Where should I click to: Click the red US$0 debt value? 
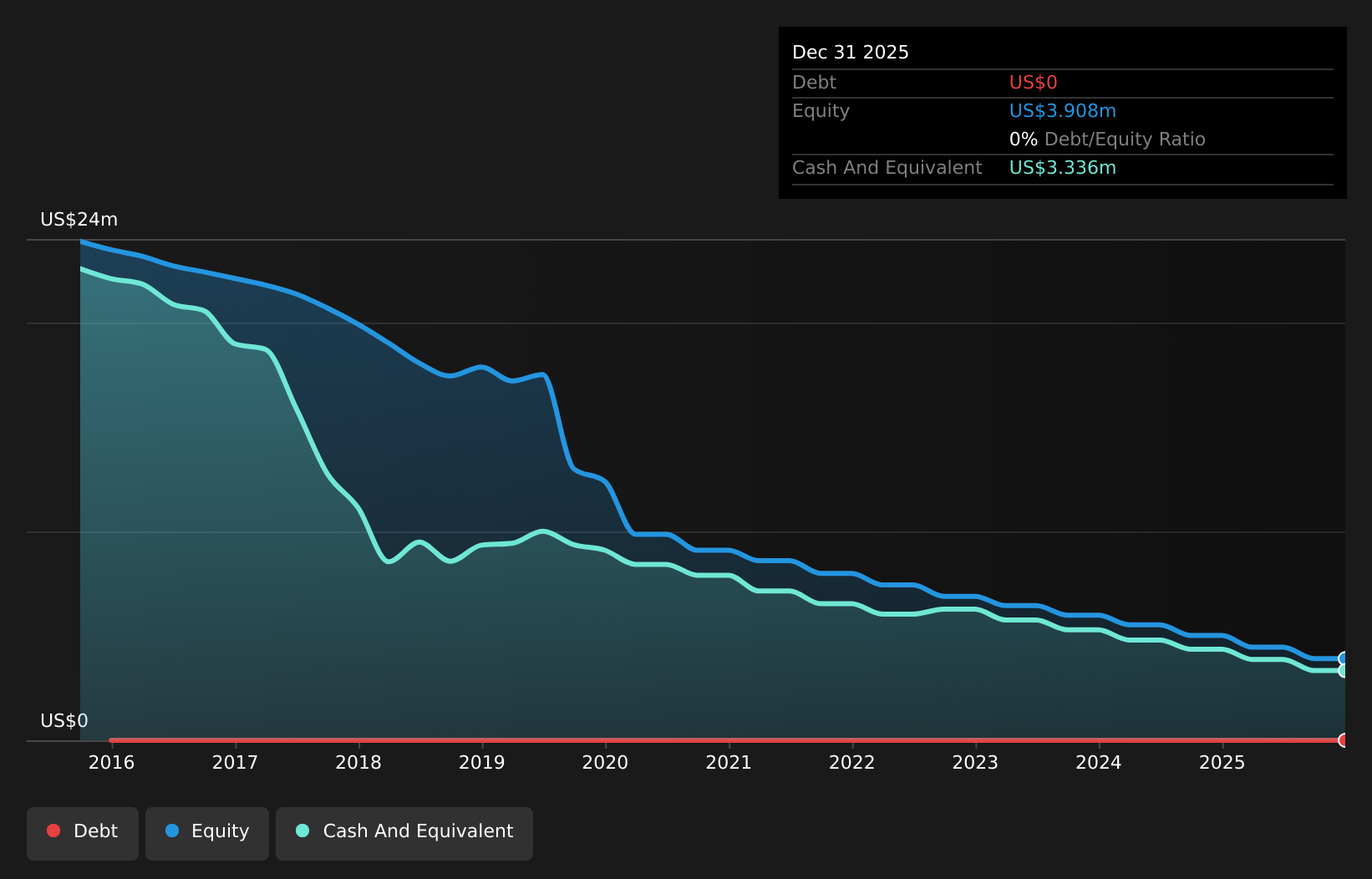pos(1034,83)
